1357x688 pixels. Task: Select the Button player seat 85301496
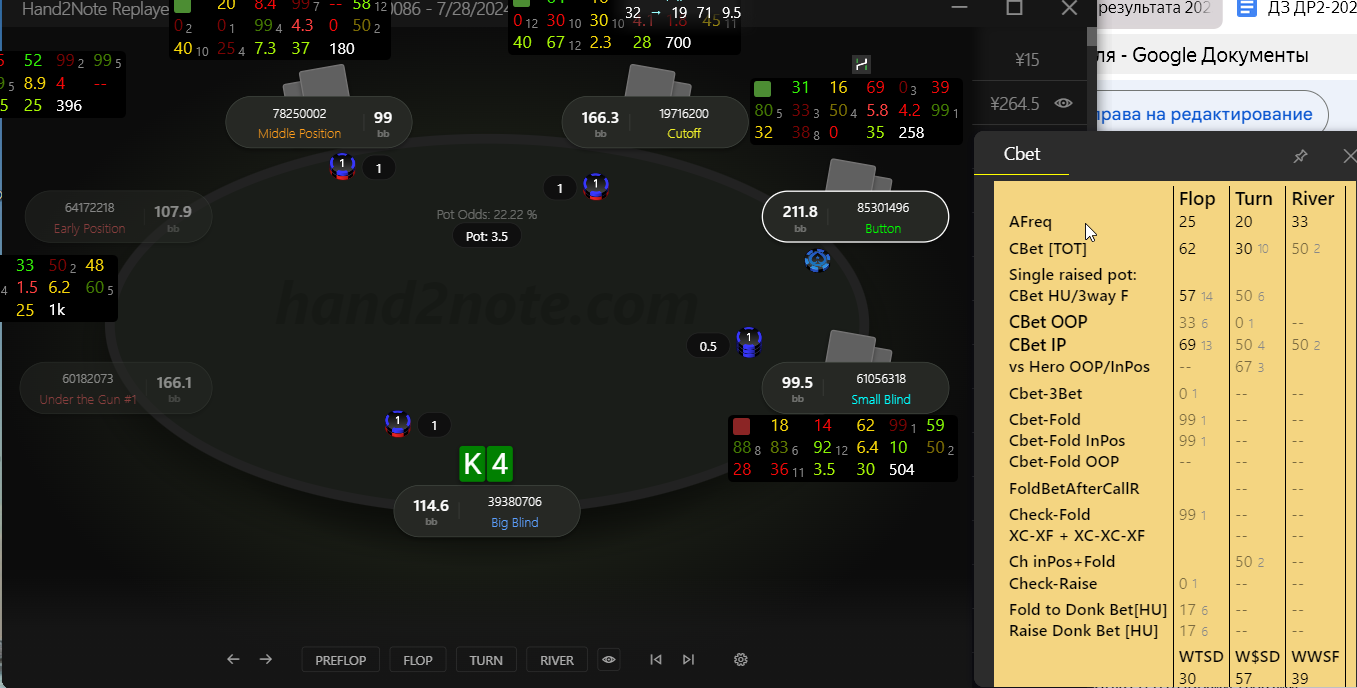point(855,217)
